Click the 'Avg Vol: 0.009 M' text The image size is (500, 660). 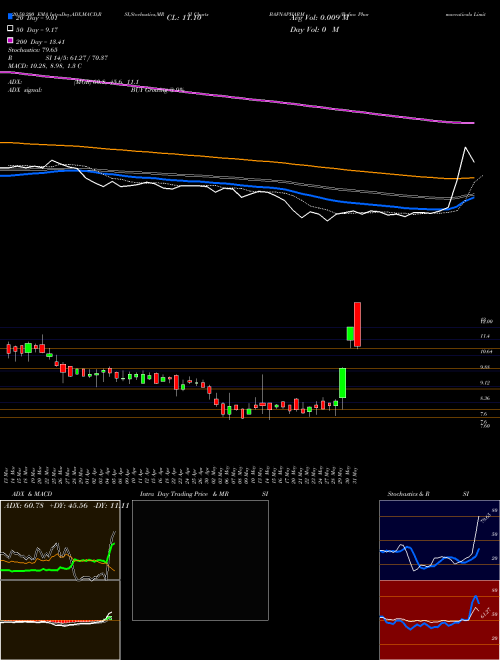coord(319,18)
